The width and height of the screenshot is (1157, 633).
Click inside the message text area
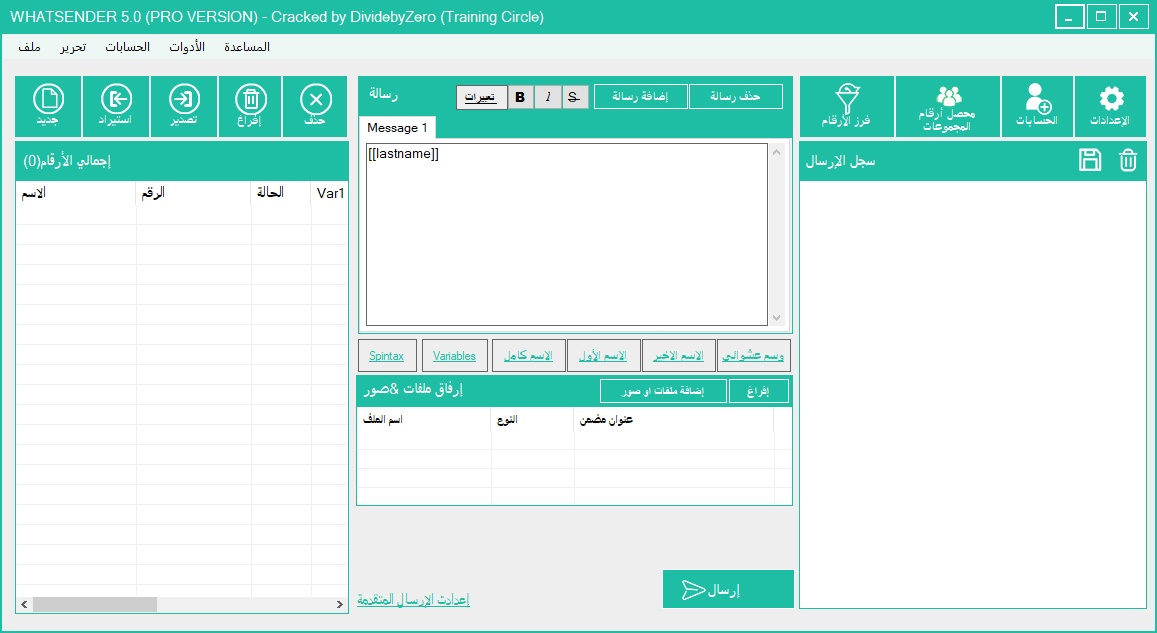(x=567, y=235)
